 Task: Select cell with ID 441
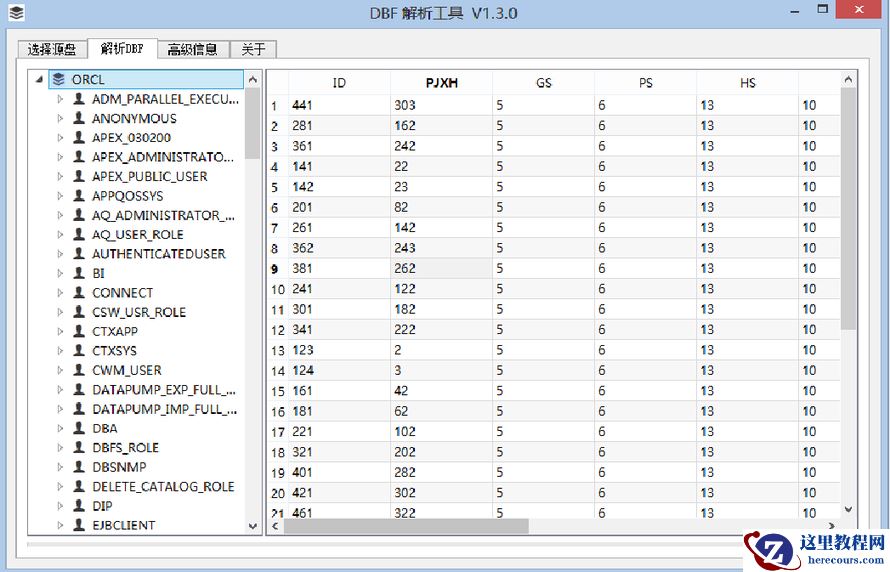tap(339, 106)
